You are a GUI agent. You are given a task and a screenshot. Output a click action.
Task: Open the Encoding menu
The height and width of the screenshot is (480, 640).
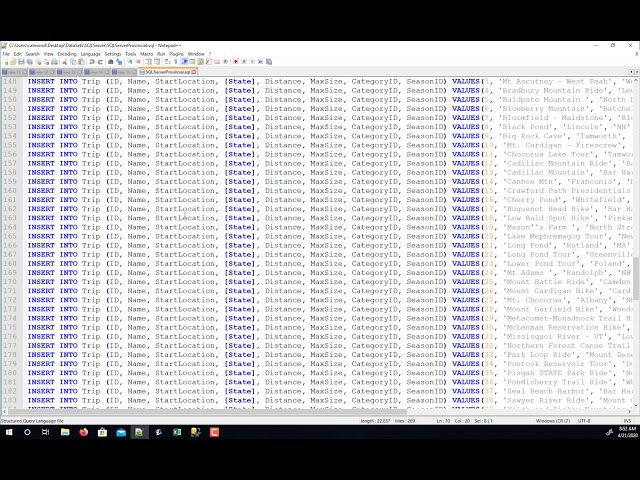(x=67, y=54)
